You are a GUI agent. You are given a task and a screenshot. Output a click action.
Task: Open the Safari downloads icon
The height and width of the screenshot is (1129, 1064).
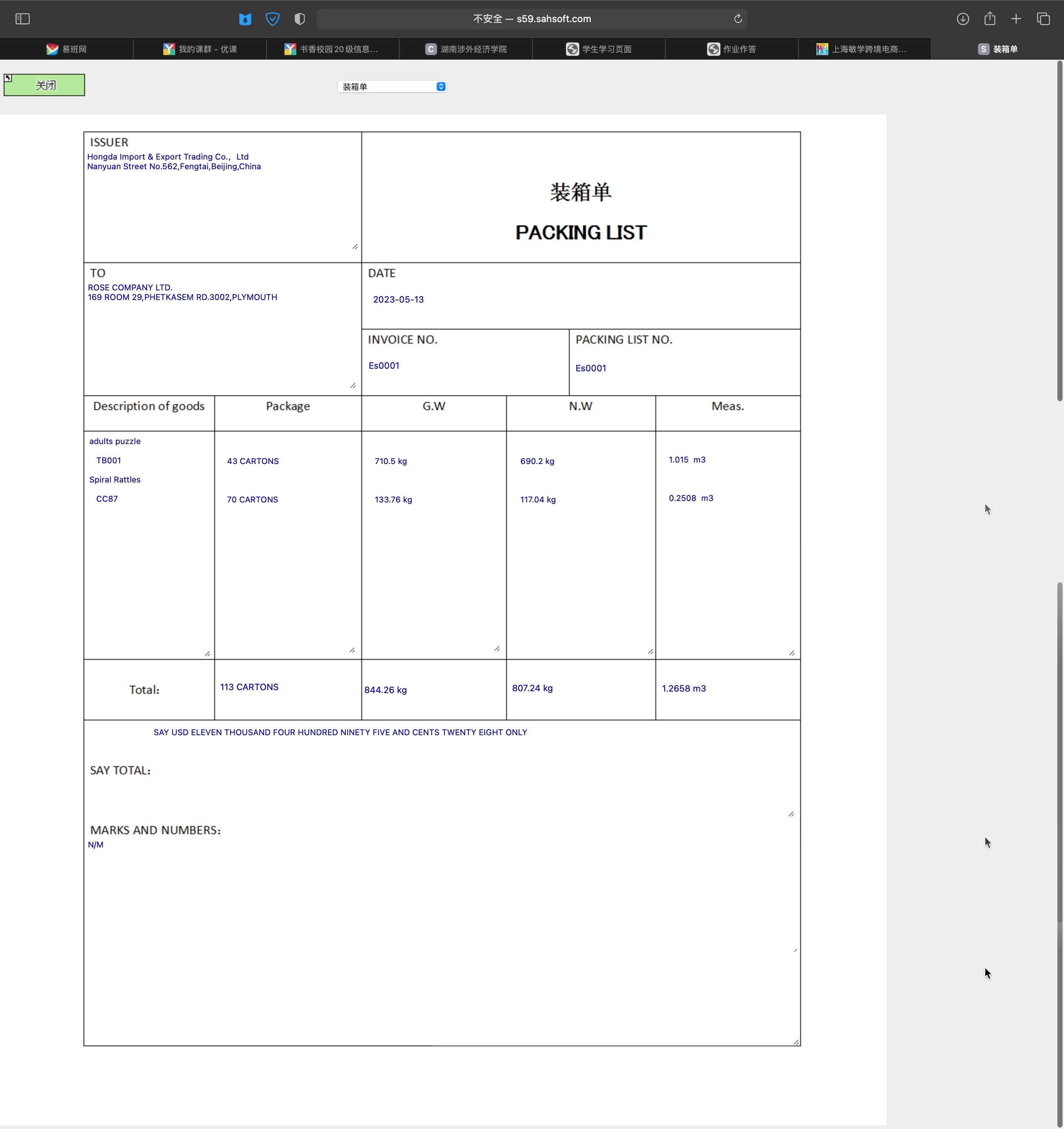coord(962,19)
